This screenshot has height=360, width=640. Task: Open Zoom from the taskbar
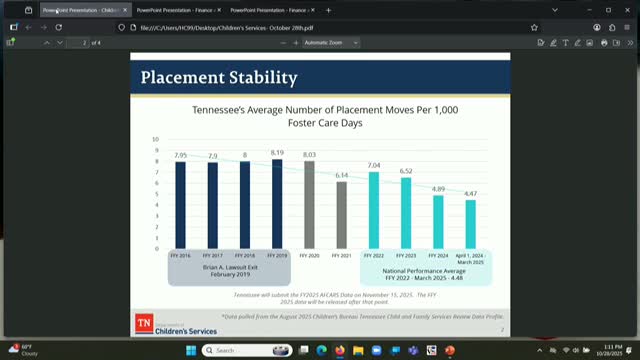376,350
